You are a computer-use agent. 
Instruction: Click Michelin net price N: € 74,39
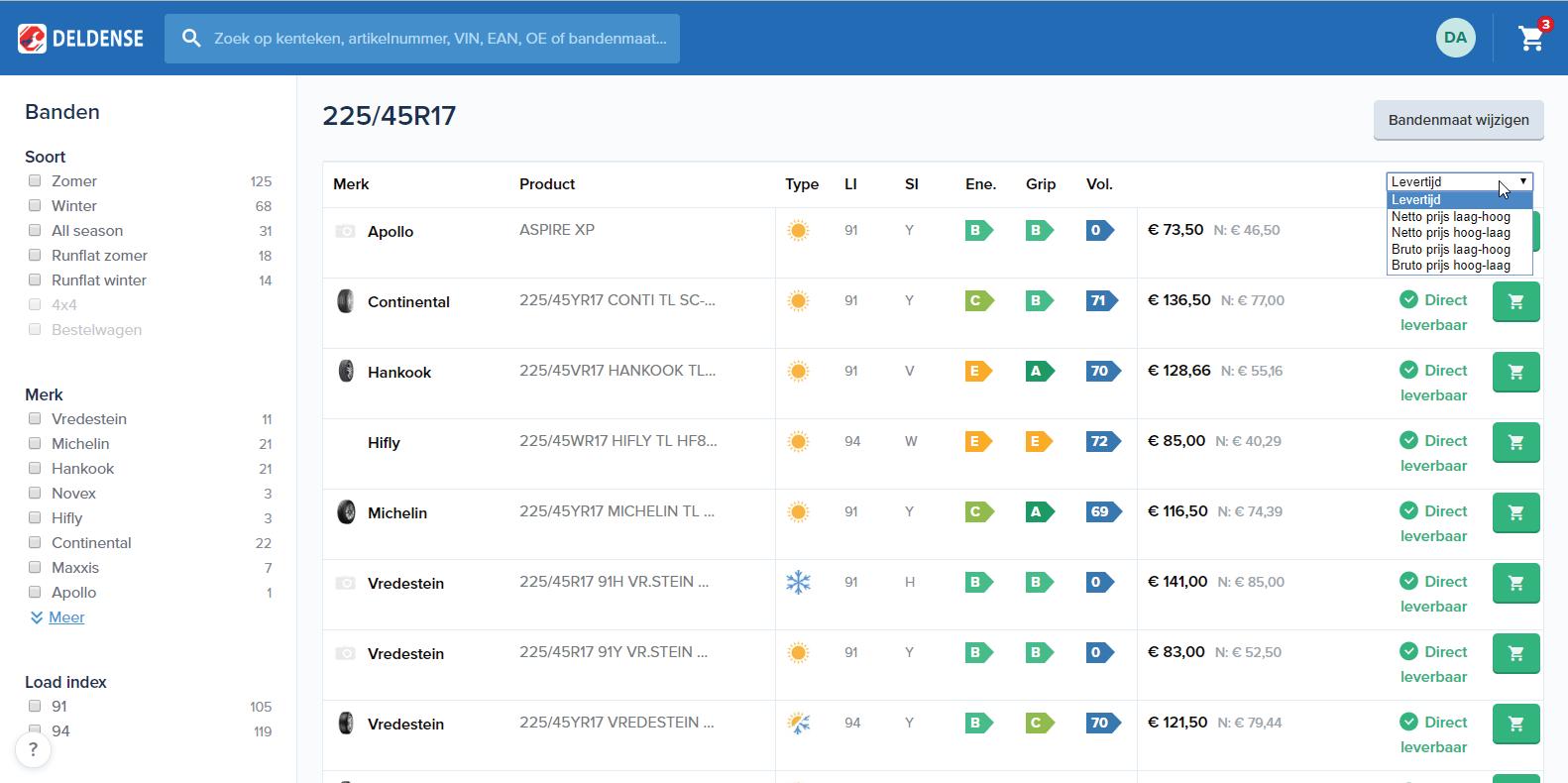click(x=1250, y=511)
